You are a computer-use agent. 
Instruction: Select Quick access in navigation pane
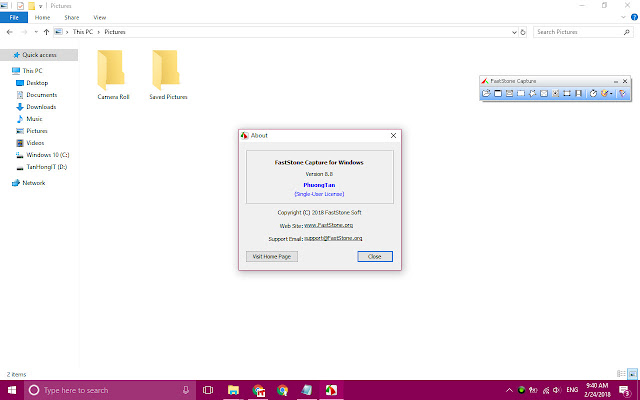coord(39,55)
